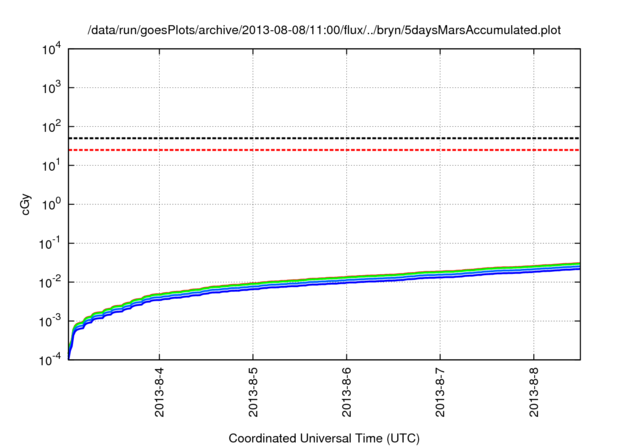Click the blue accumulated dose curve
Viewport: 640px width, 448px height.
tap(347, 281)
